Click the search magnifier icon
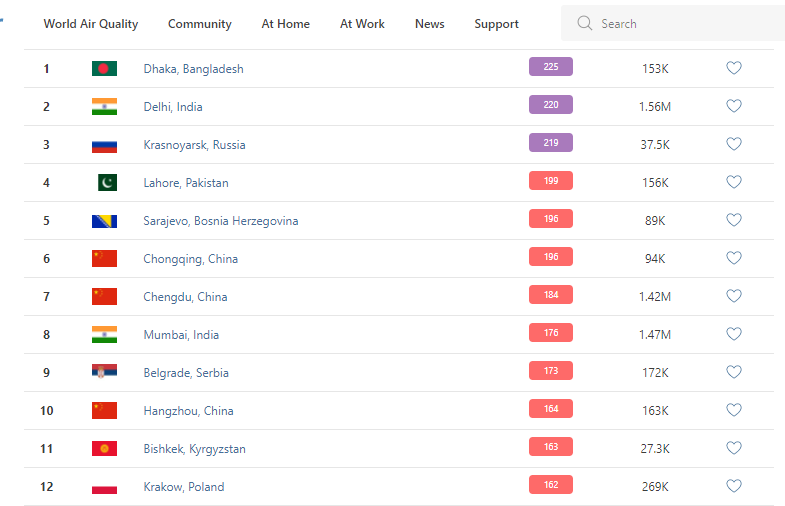Image resolution: width=785 pixels, height=506 pixels. click(x=585, y=23)
